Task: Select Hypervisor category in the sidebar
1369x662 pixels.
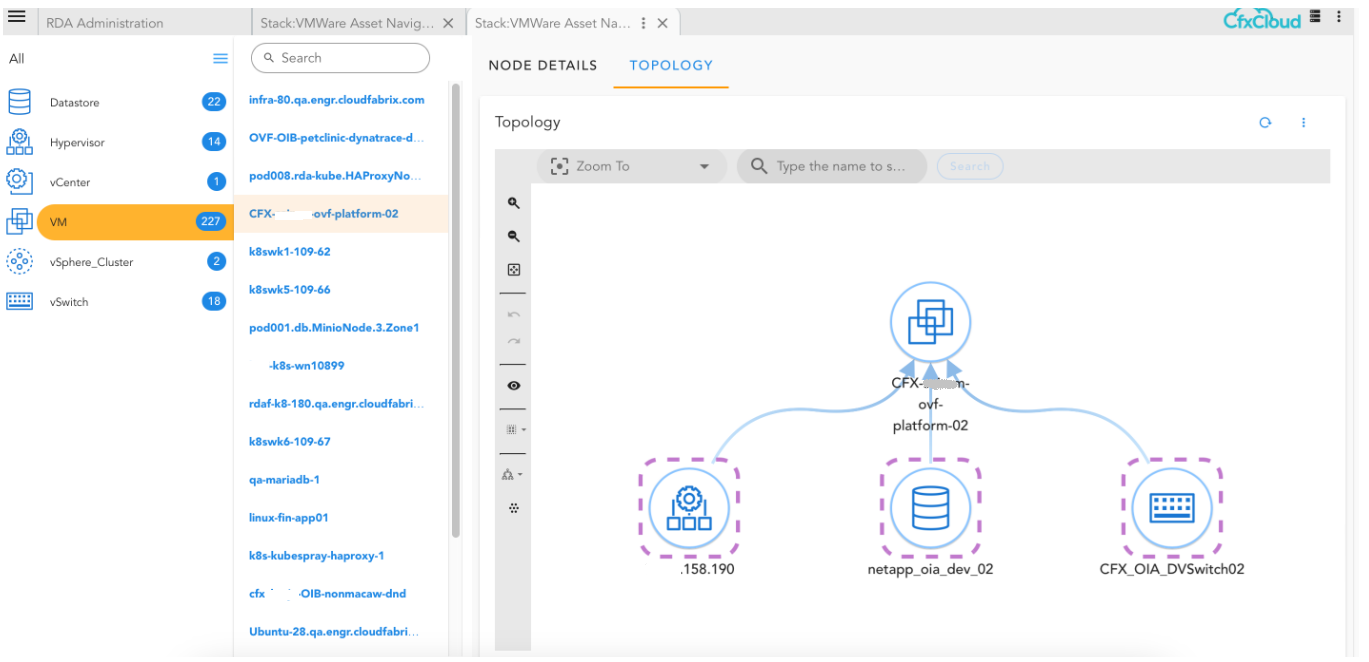Action: tap(77, 143)
